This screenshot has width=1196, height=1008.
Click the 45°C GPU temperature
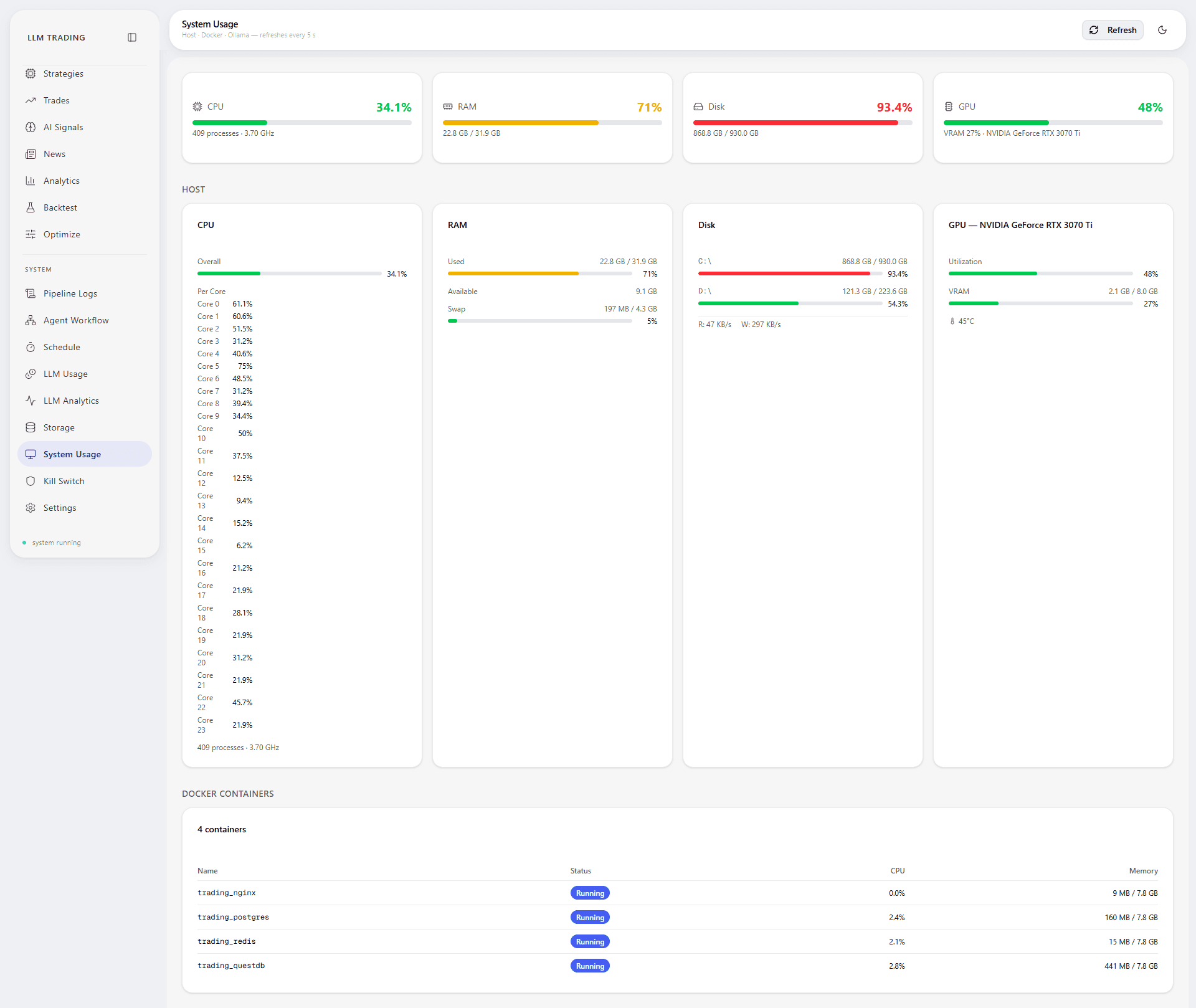point(966,321)
